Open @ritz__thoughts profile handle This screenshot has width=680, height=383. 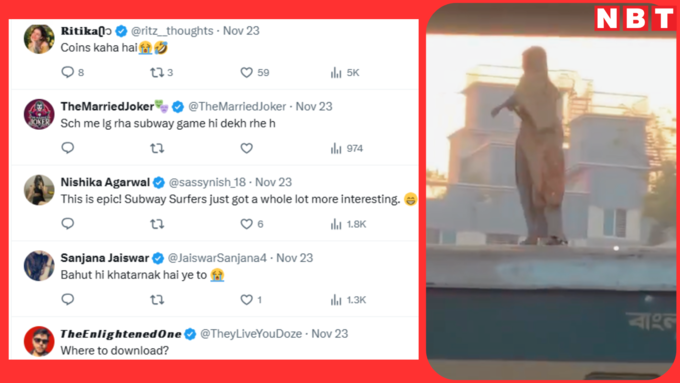pyautogui.click(x=172, y=31)
